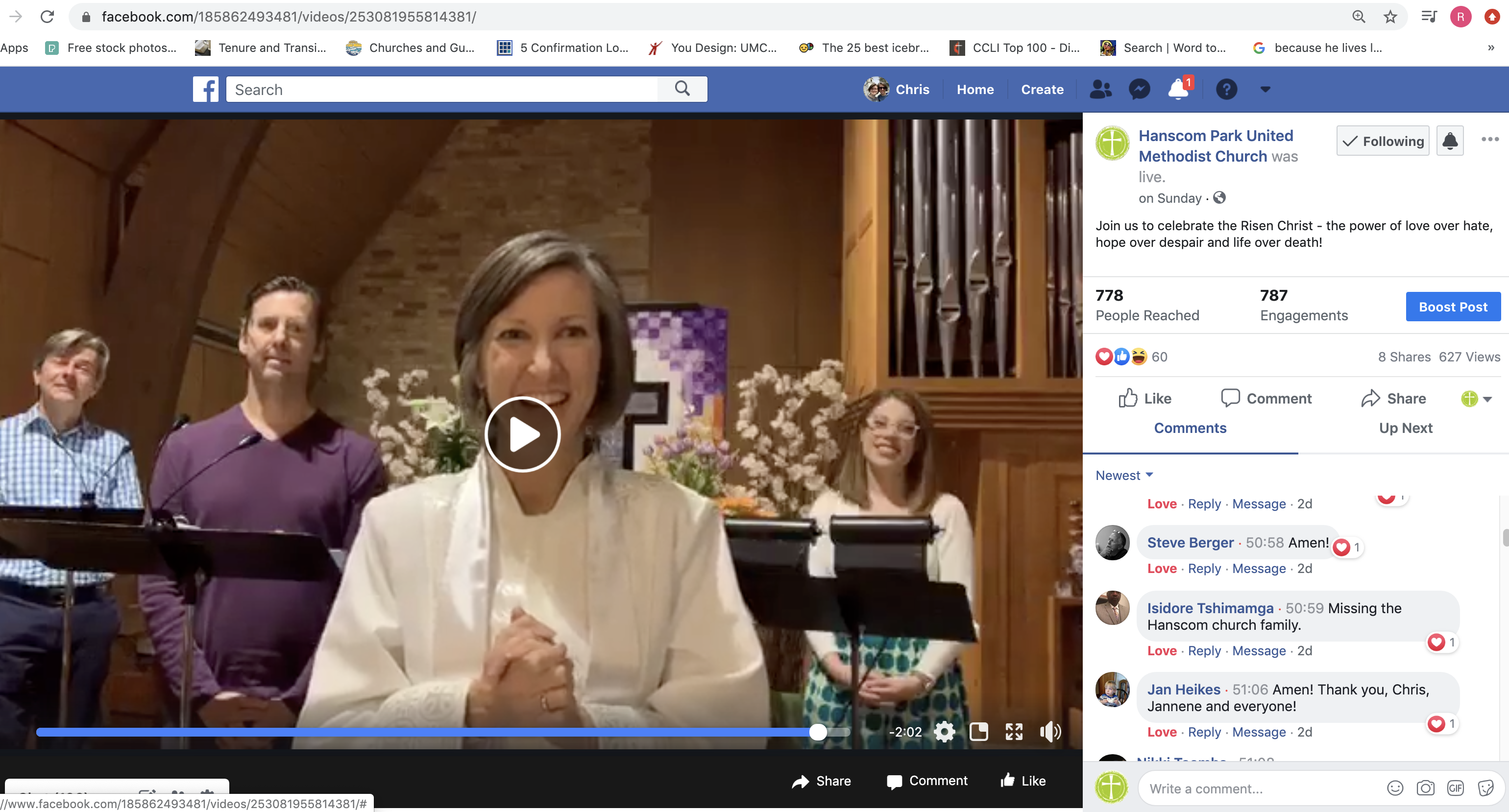Click the Chris profile picture
The height and width of the screenshot is (812, 1509).
[x=876, y=90]
